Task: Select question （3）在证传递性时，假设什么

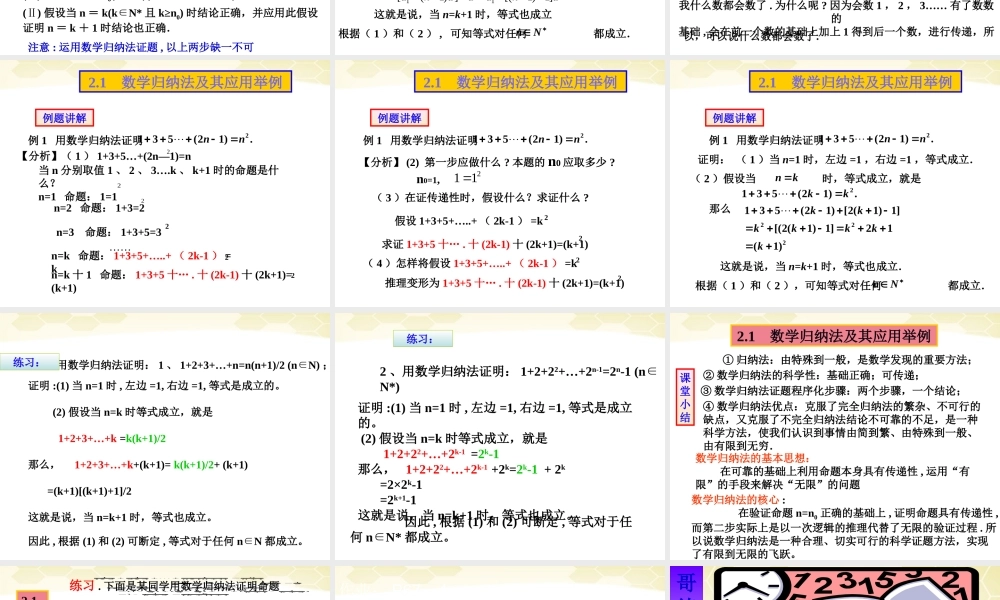Action: click(x=482, y=198)
